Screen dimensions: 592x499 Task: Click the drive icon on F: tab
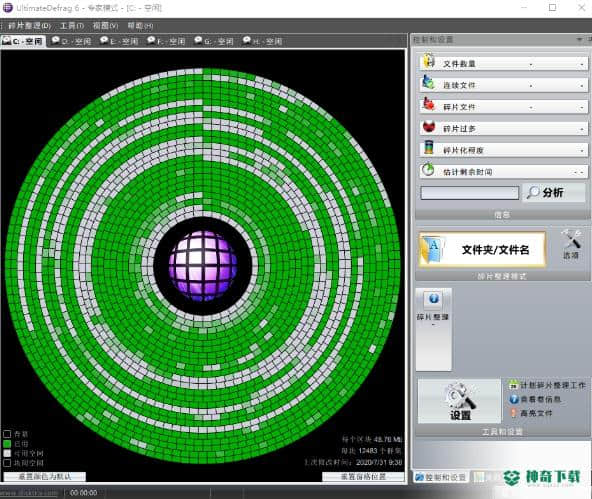(151, 40)
